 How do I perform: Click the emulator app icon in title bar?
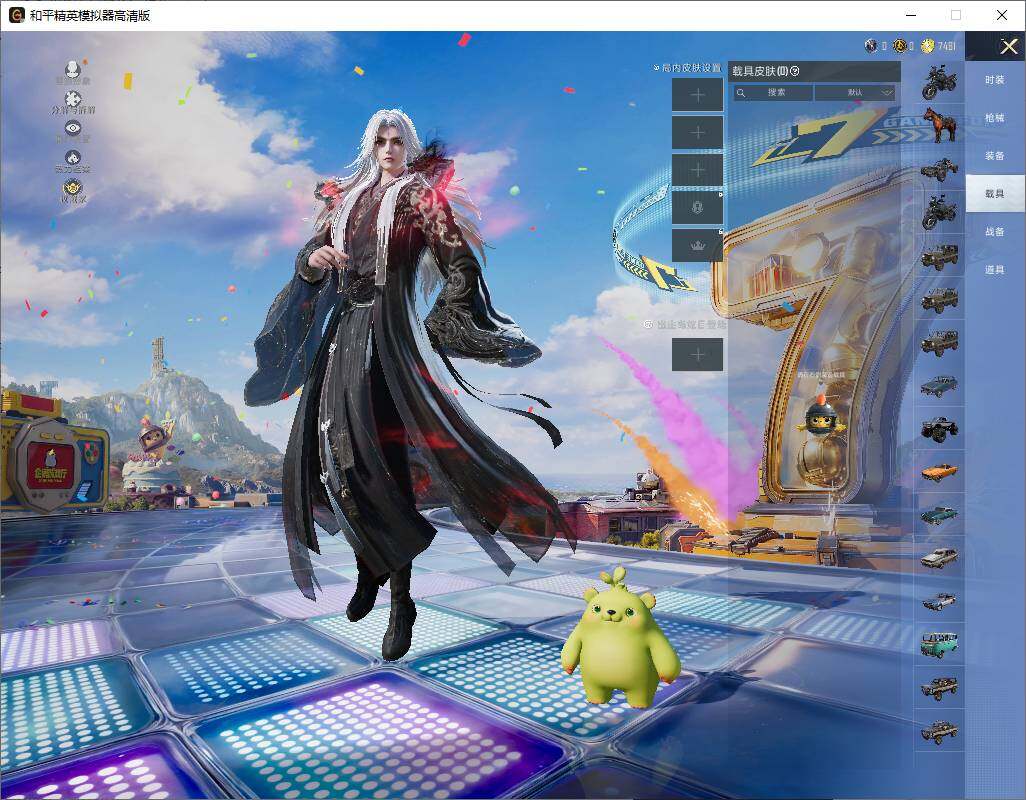coord(16,15)
